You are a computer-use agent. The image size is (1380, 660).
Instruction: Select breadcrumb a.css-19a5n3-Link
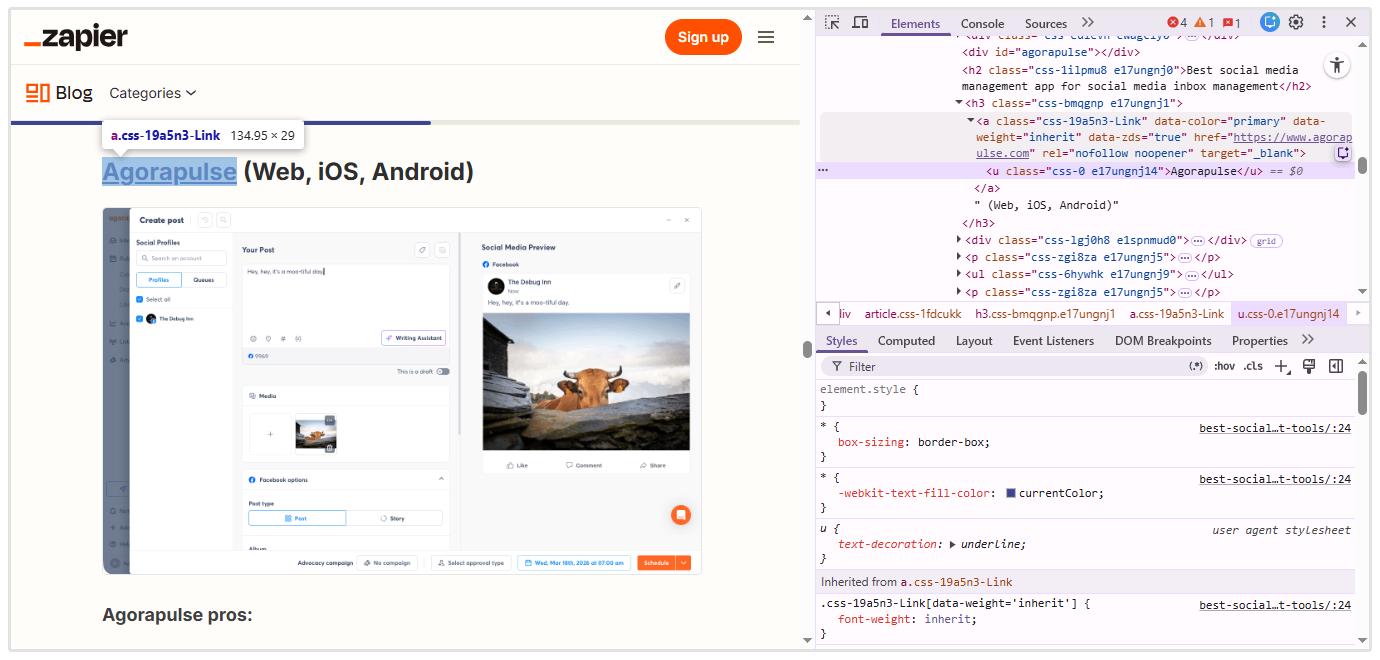pos(1176,314)
